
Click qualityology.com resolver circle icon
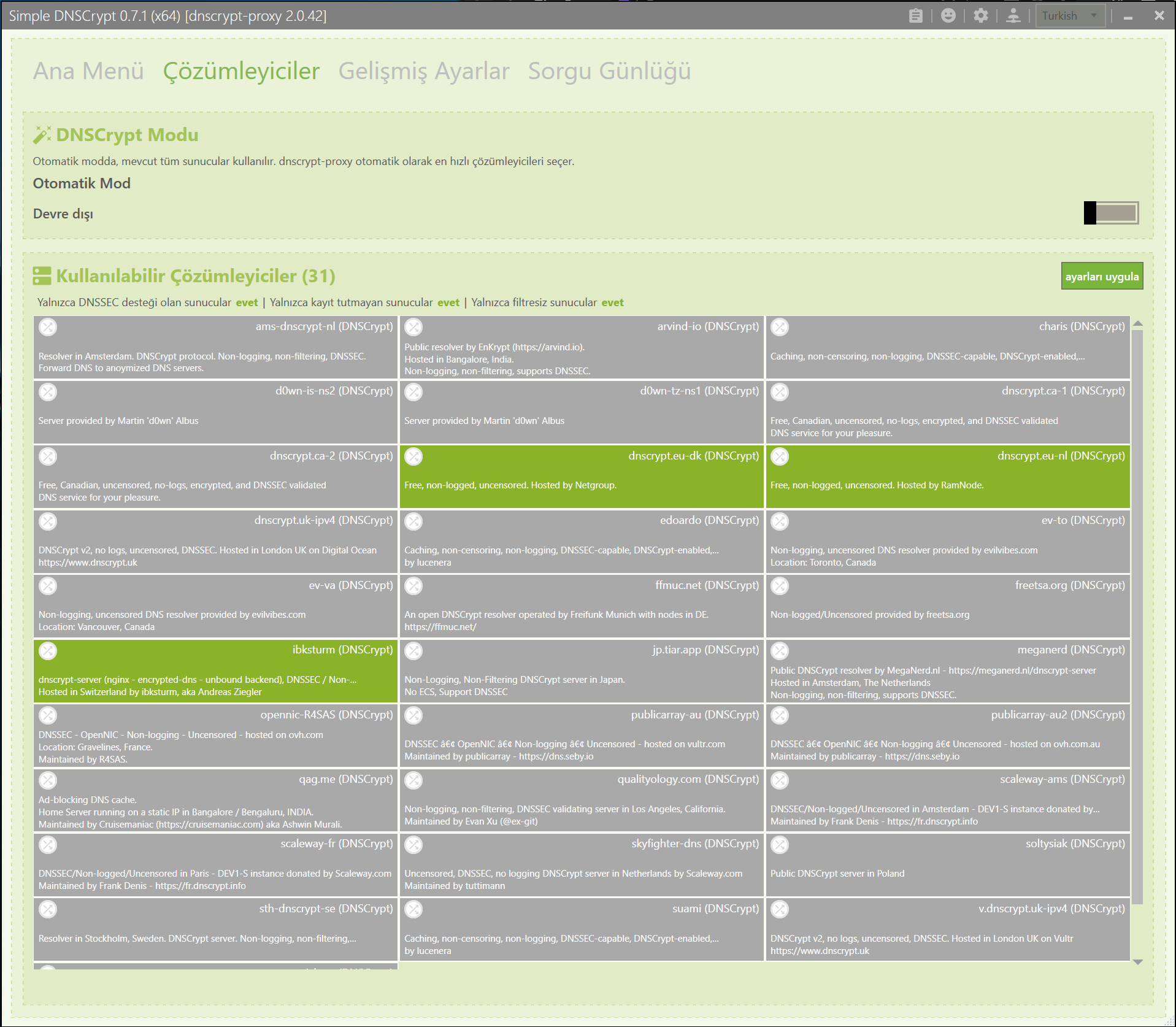pyautogui.click(x=413, y=780)
